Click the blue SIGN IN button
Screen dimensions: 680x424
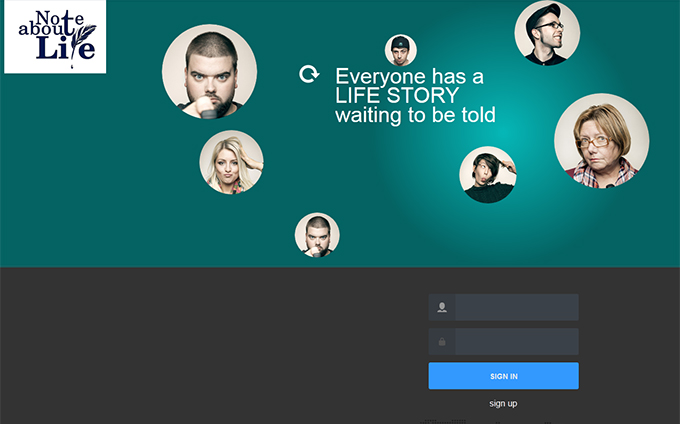click(x=503, y=376)
